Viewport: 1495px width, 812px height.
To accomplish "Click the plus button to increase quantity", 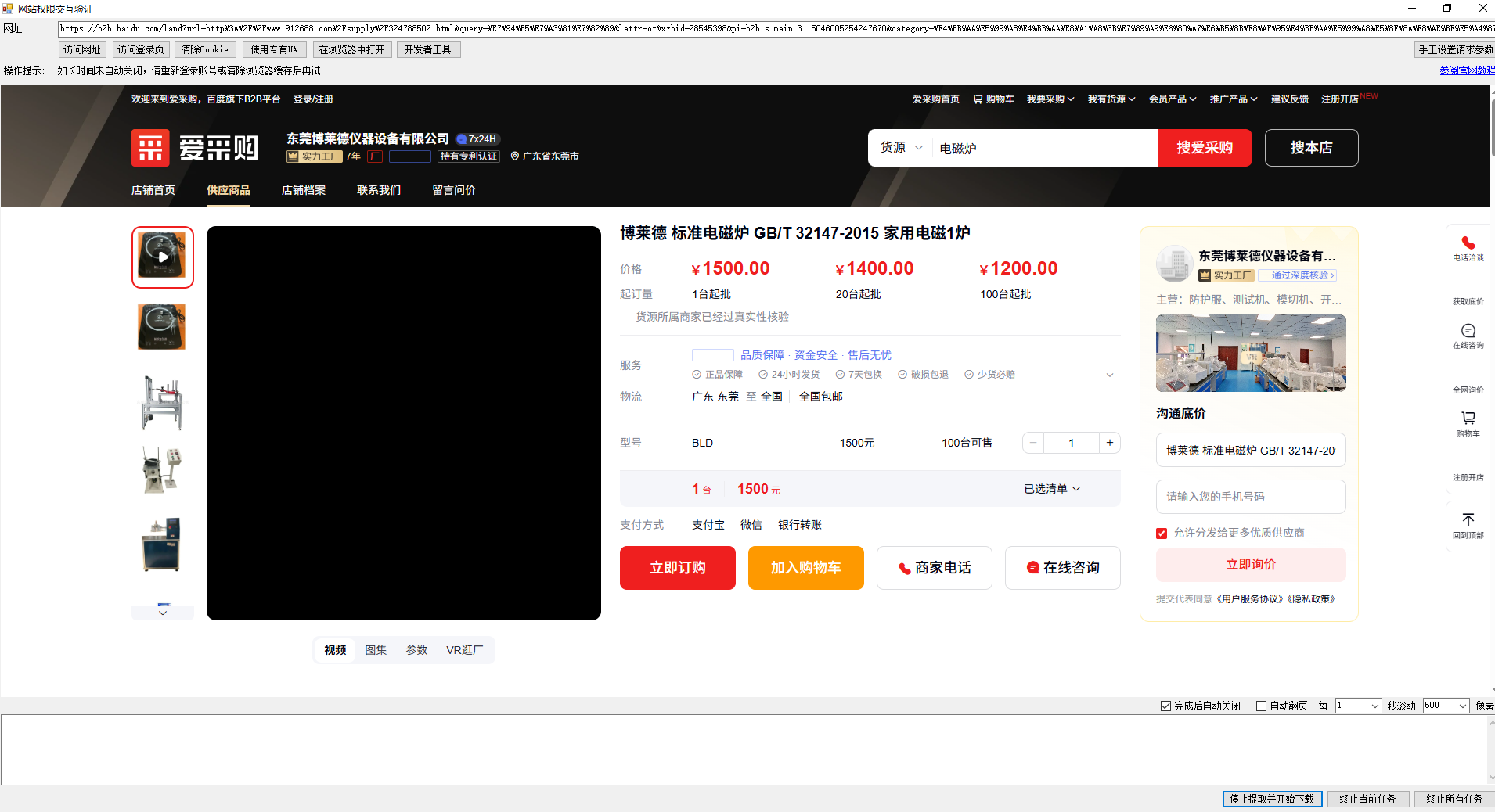I will point(1109,443).
